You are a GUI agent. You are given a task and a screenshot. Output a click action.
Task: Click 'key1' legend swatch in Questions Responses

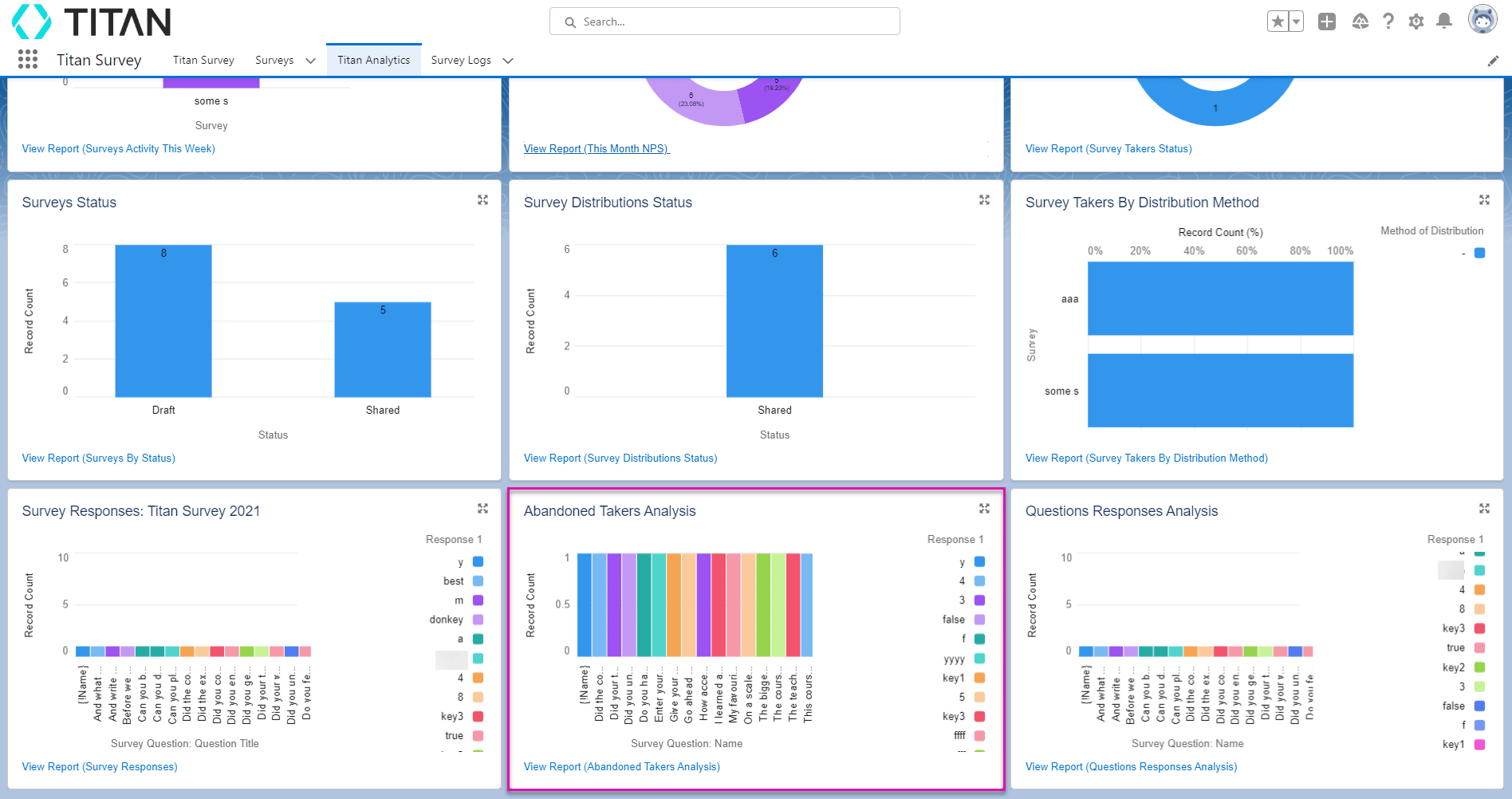point(1479,744)
